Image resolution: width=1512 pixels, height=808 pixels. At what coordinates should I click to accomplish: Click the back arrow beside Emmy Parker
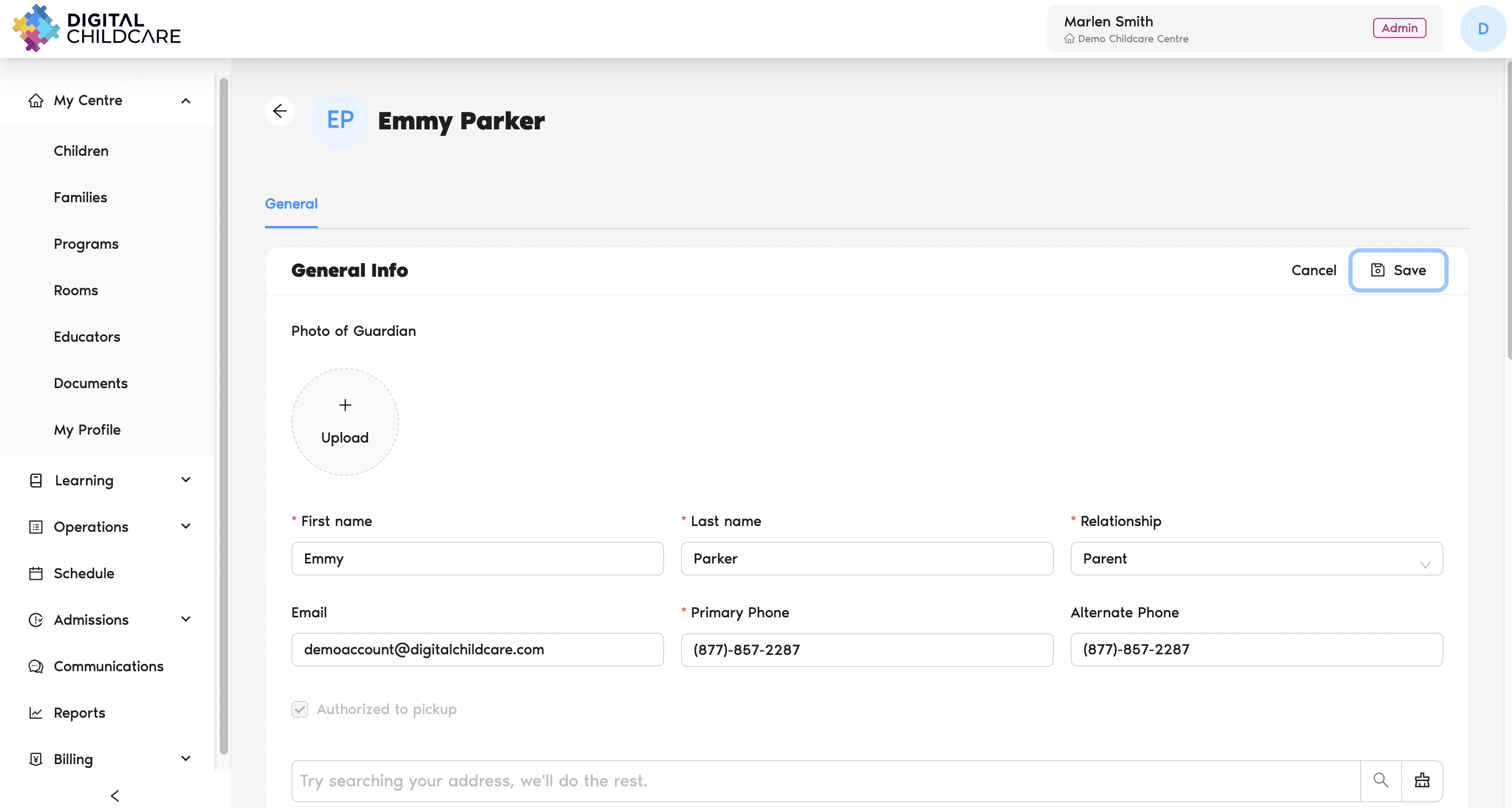[279, 111]
